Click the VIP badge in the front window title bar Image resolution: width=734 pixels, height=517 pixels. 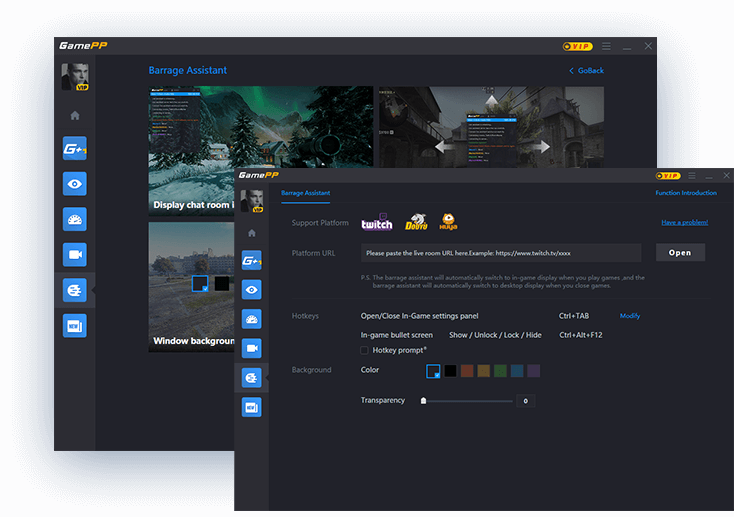[669, 176]
